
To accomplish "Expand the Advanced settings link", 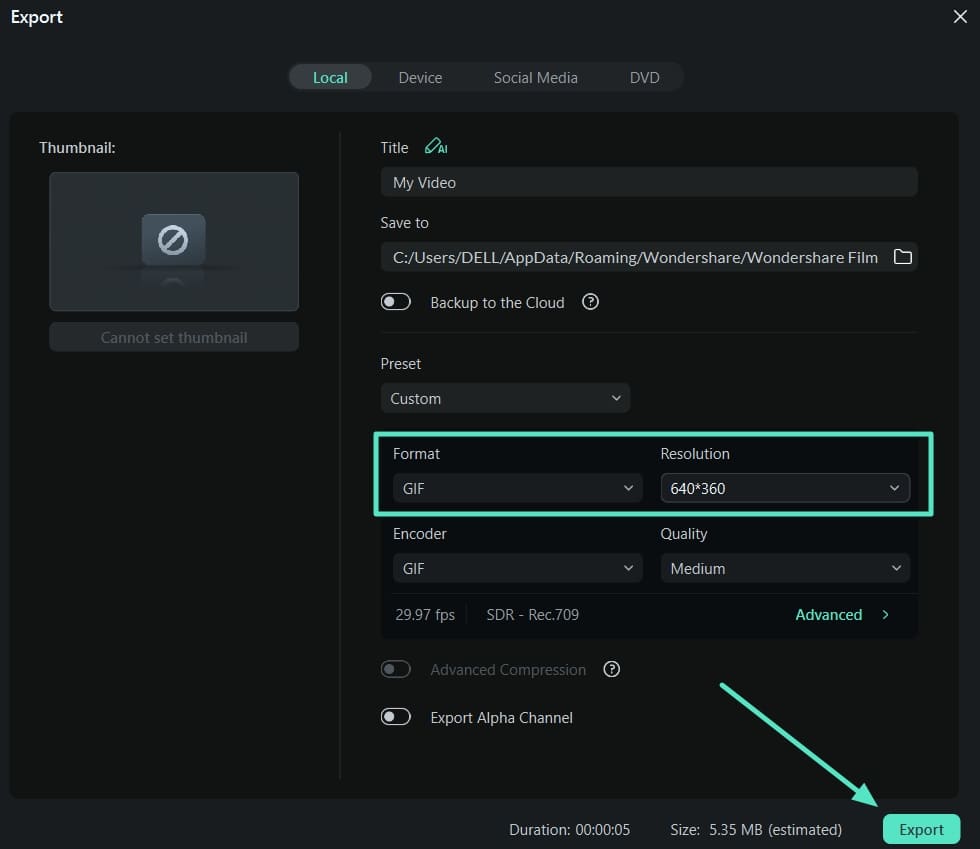I will [x=841, y=615].
